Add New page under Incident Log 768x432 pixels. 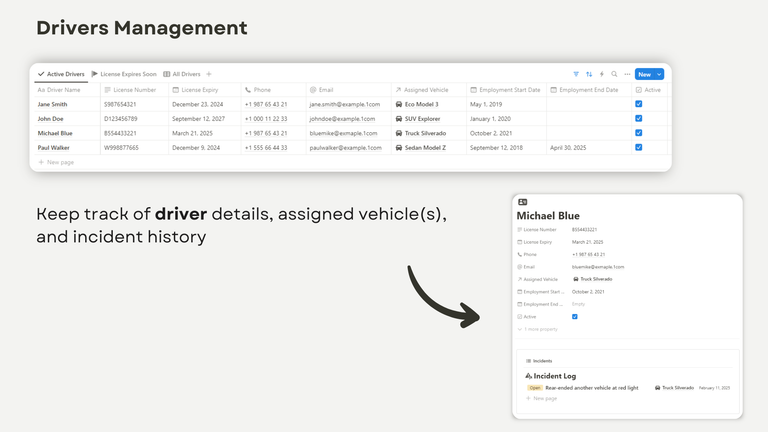(x=541, y=398)
